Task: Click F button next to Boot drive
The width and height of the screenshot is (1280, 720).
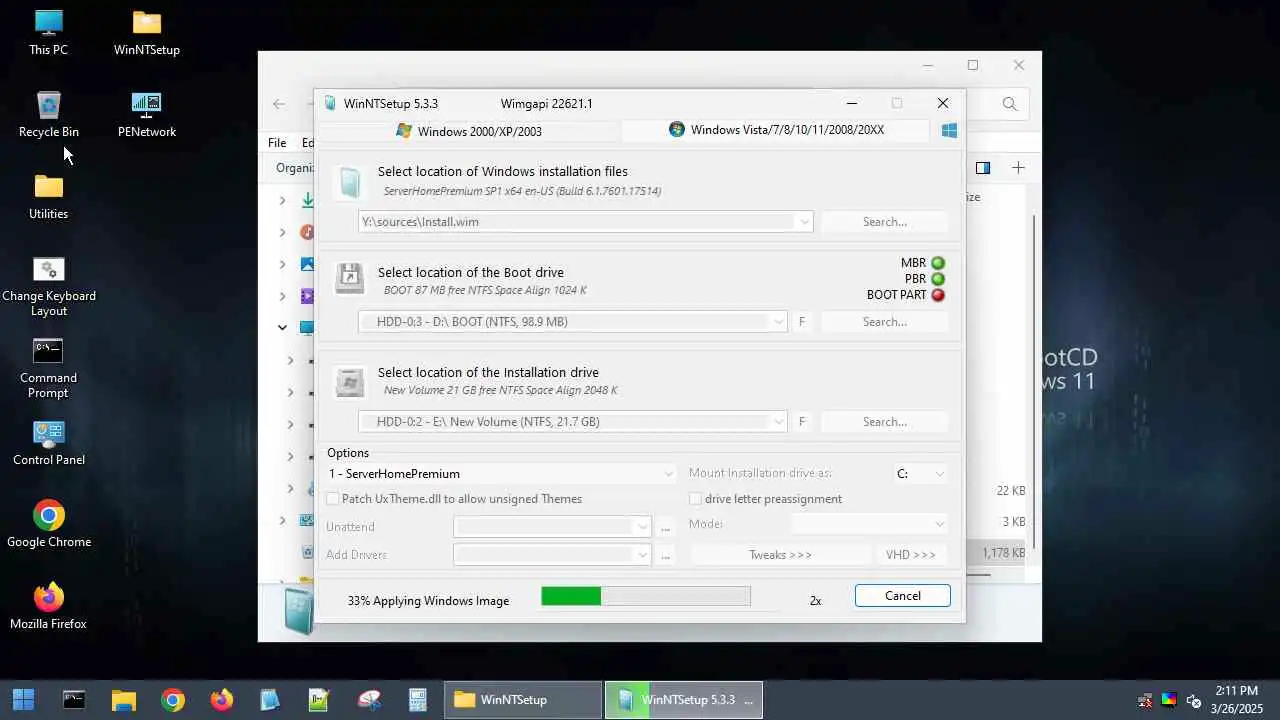Action: point(802,322)
